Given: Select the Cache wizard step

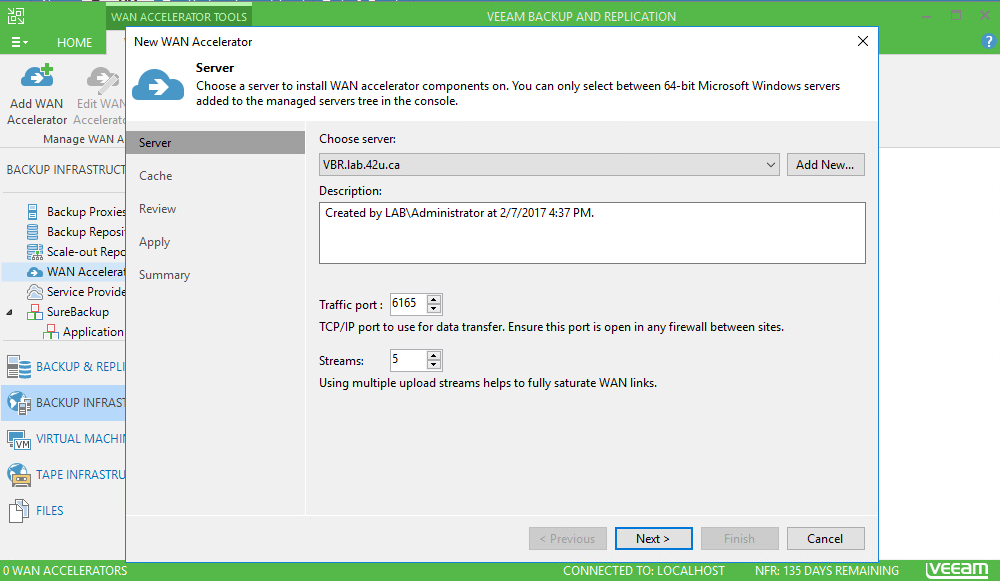Looking at the screenshot, I should pos(156,176).
